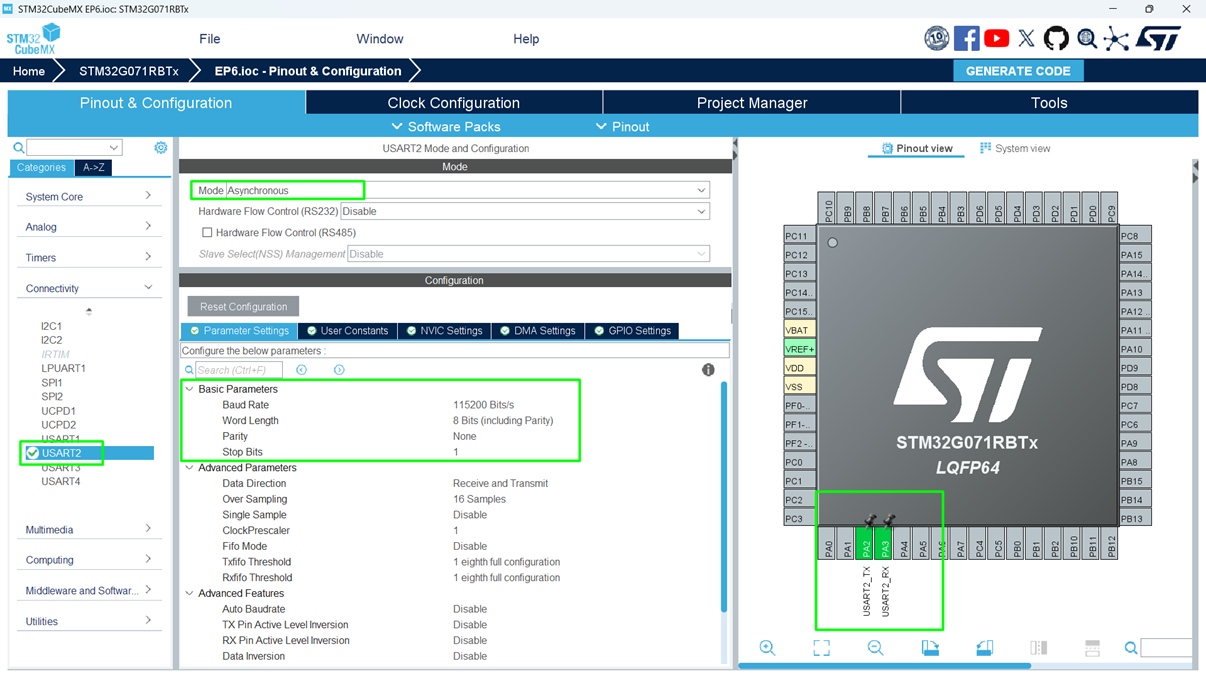Open the ST Facebook page
Image resolution: width=1206 pixels, height=676 pixels.
(x=966, y=38)
